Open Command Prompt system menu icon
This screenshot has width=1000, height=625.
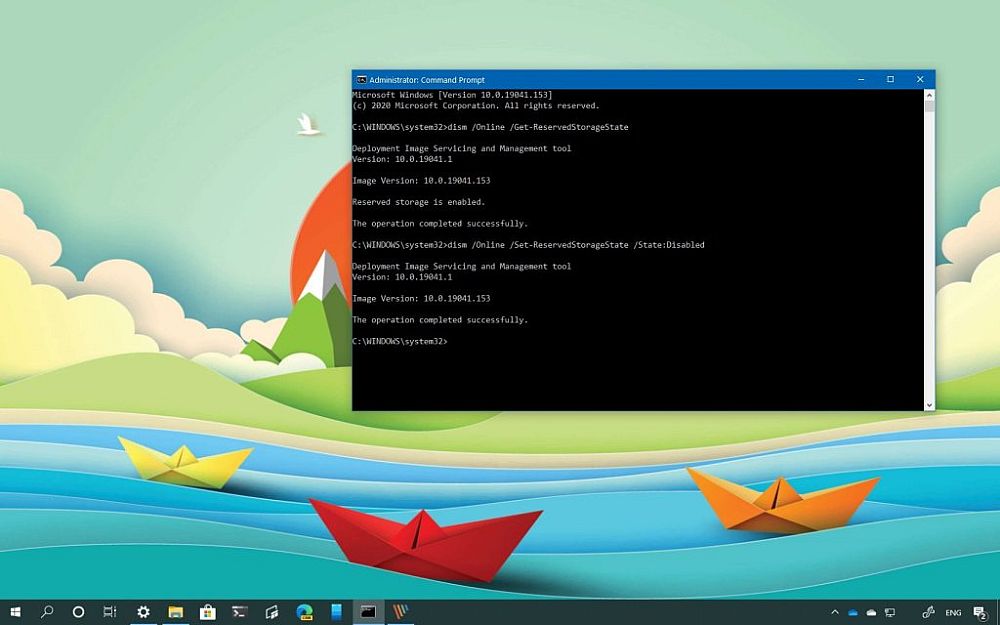click(x=361, y=80)
